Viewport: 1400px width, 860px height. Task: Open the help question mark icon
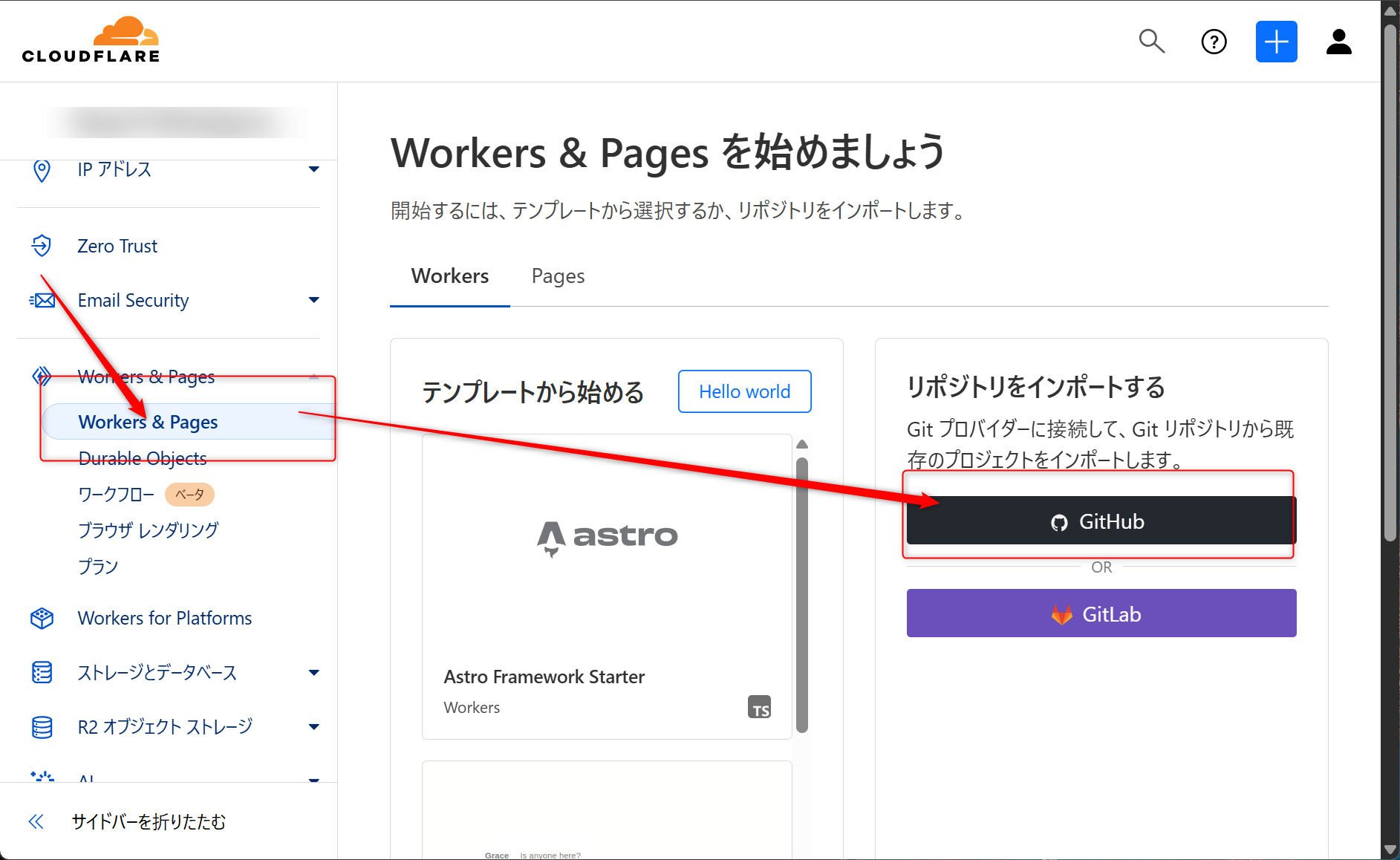1214,42
